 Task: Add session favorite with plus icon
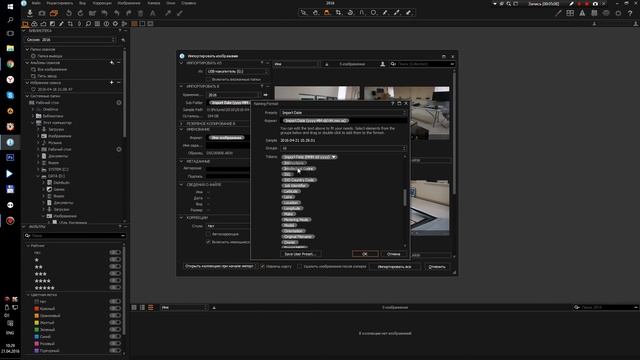(x=112, y=82)
